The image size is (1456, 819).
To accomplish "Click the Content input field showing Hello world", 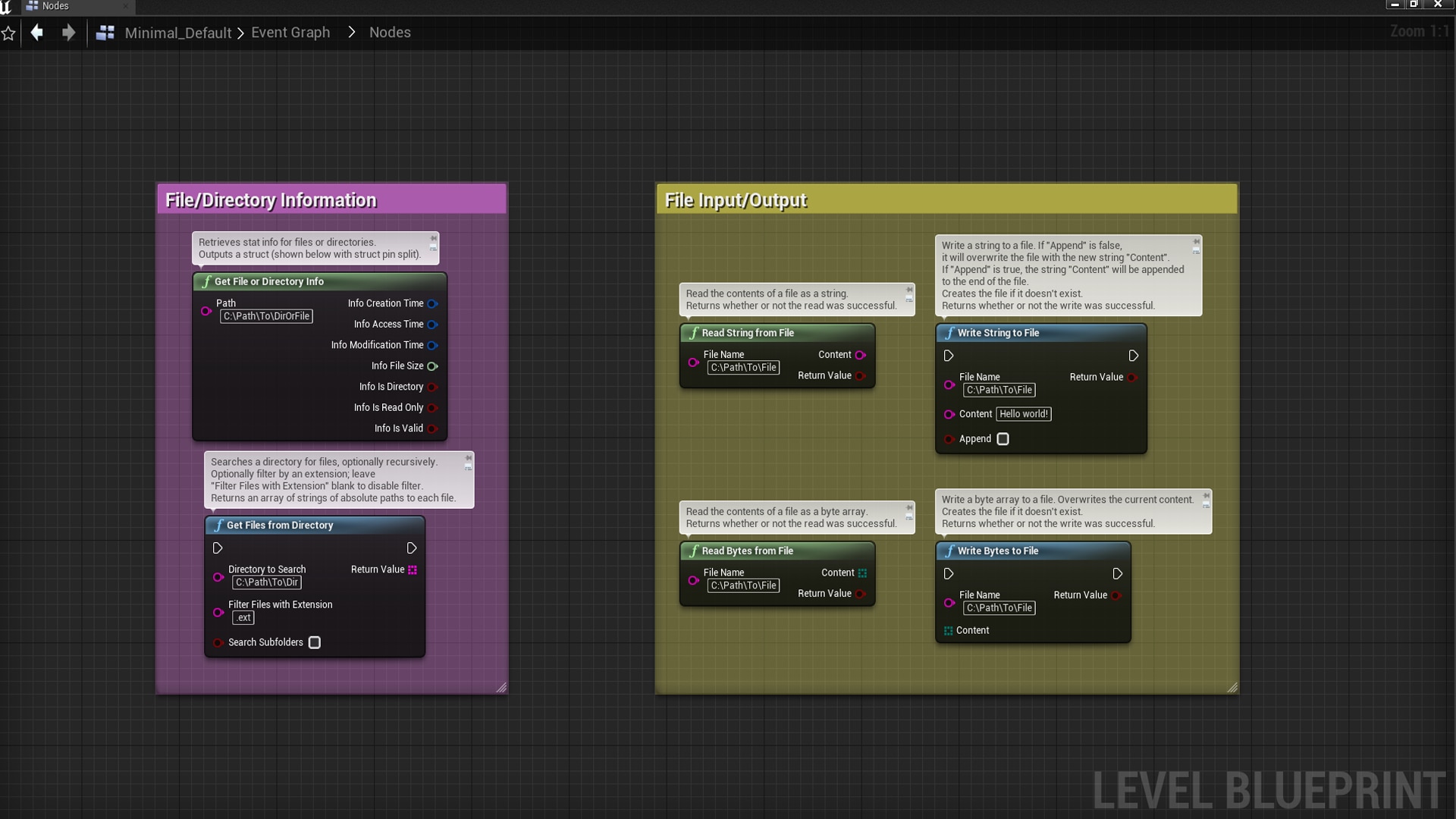I will (1023, 413).
